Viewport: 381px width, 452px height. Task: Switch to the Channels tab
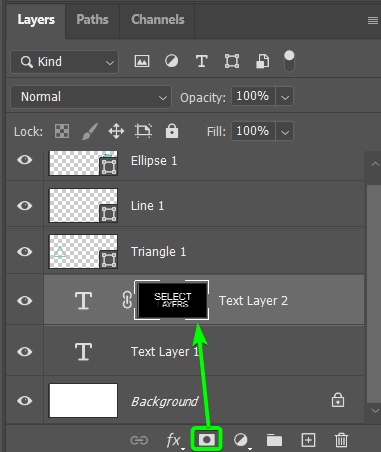click(x=158, y=19)
